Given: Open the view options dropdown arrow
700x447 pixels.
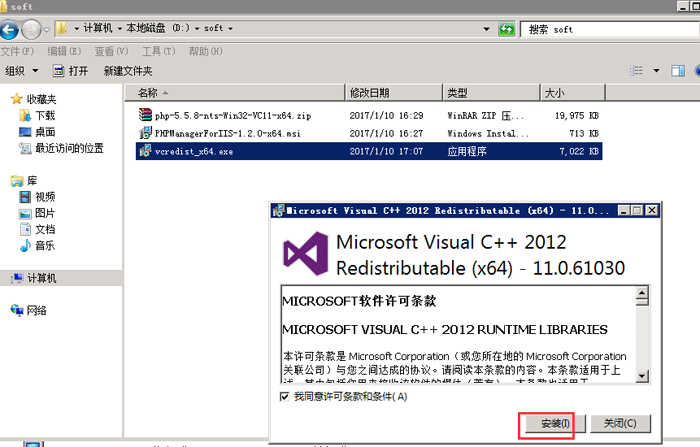Looking at the screenshot, I should point(656,71).
